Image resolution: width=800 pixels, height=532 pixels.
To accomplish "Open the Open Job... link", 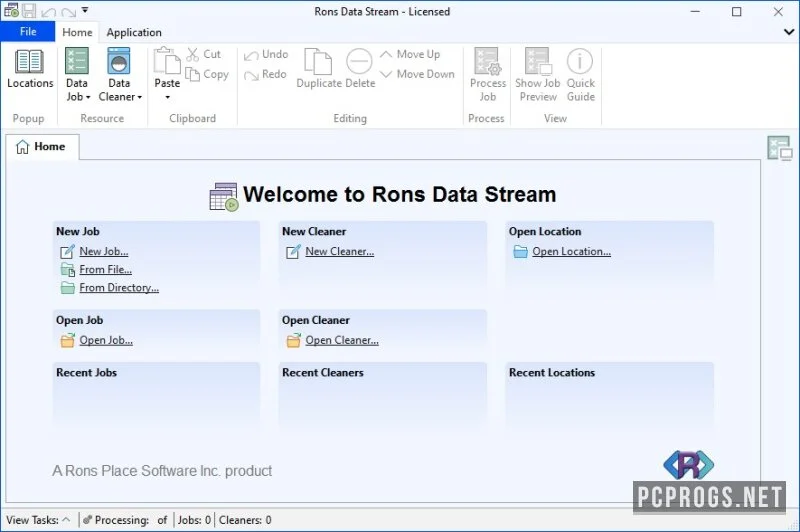I will 106,340.
